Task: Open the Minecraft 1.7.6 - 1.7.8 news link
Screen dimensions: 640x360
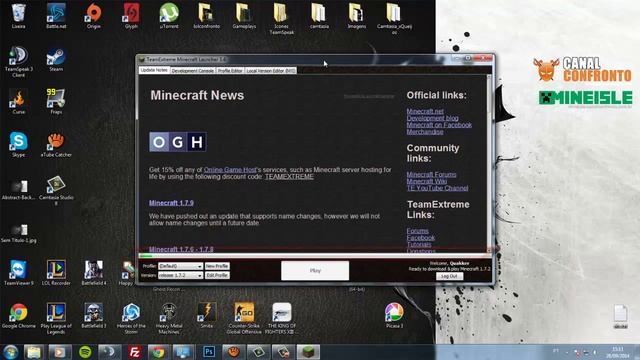Action: tap(181, 249)
